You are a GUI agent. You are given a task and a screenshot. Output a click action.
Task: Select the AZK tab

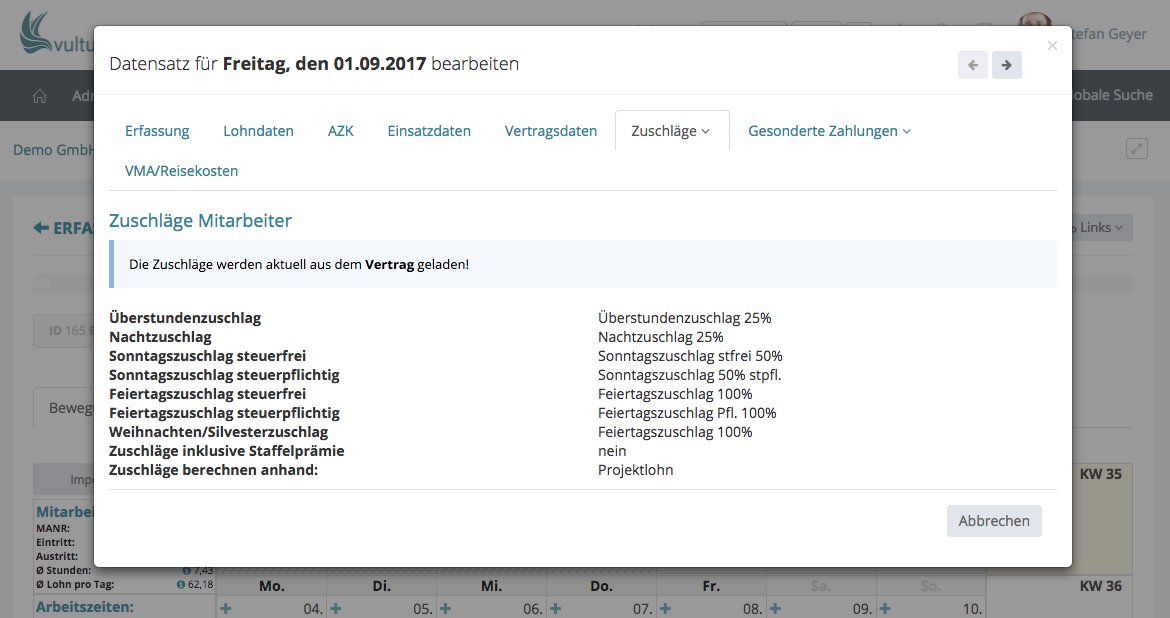[340, 131]
